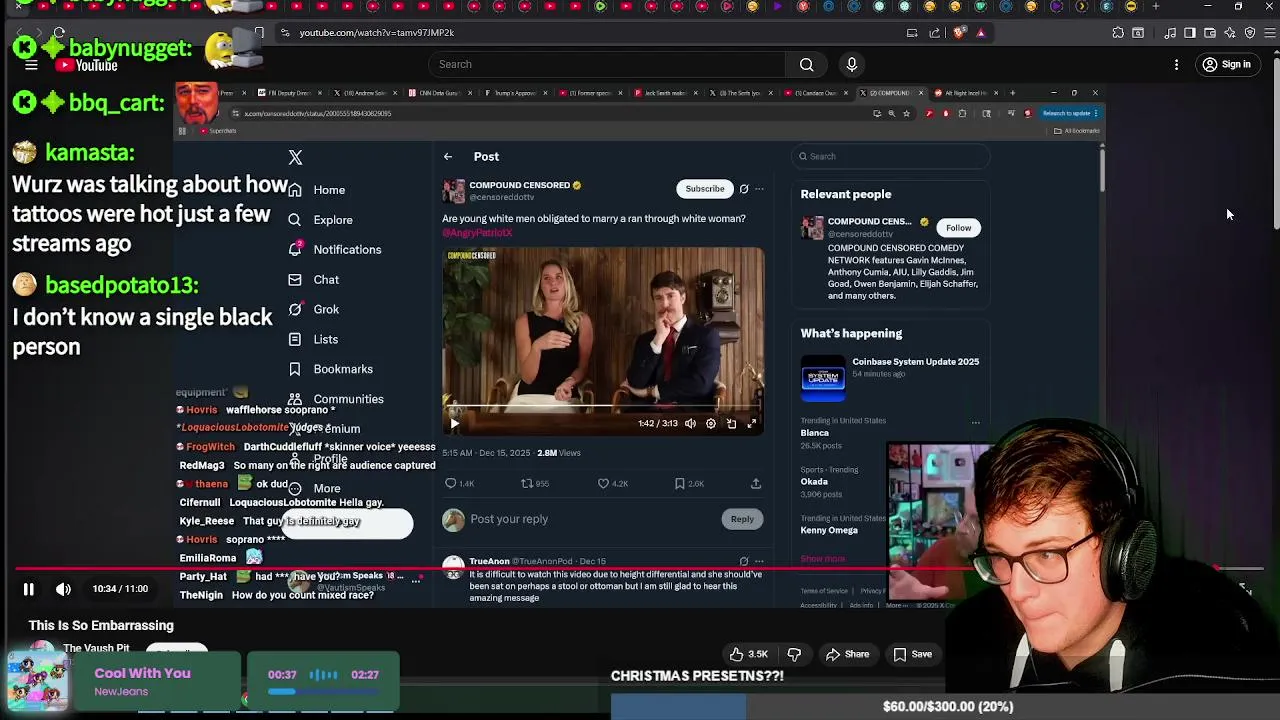Click the Sign in button
The width and height of the screenshot is (1280, 720).
tap(1227, 65)
